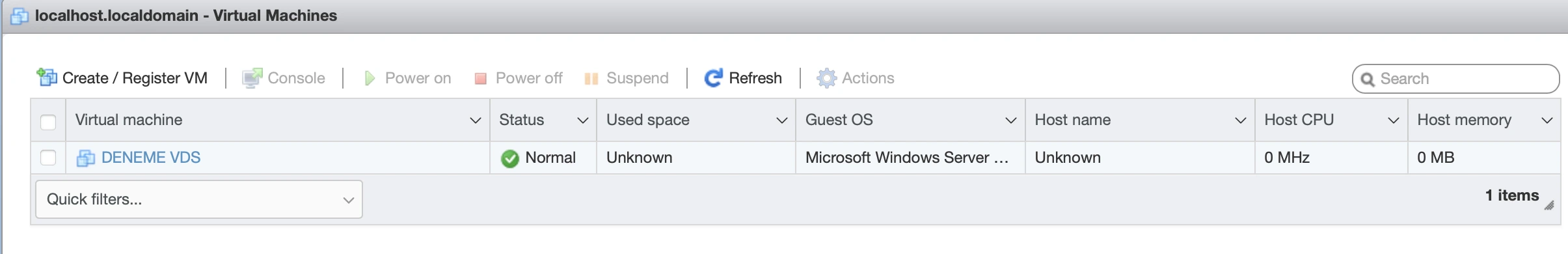This screenshot has width=1568, height=254.
Task: Click the VM icon beside DENEME VDS
Action: 86,158
